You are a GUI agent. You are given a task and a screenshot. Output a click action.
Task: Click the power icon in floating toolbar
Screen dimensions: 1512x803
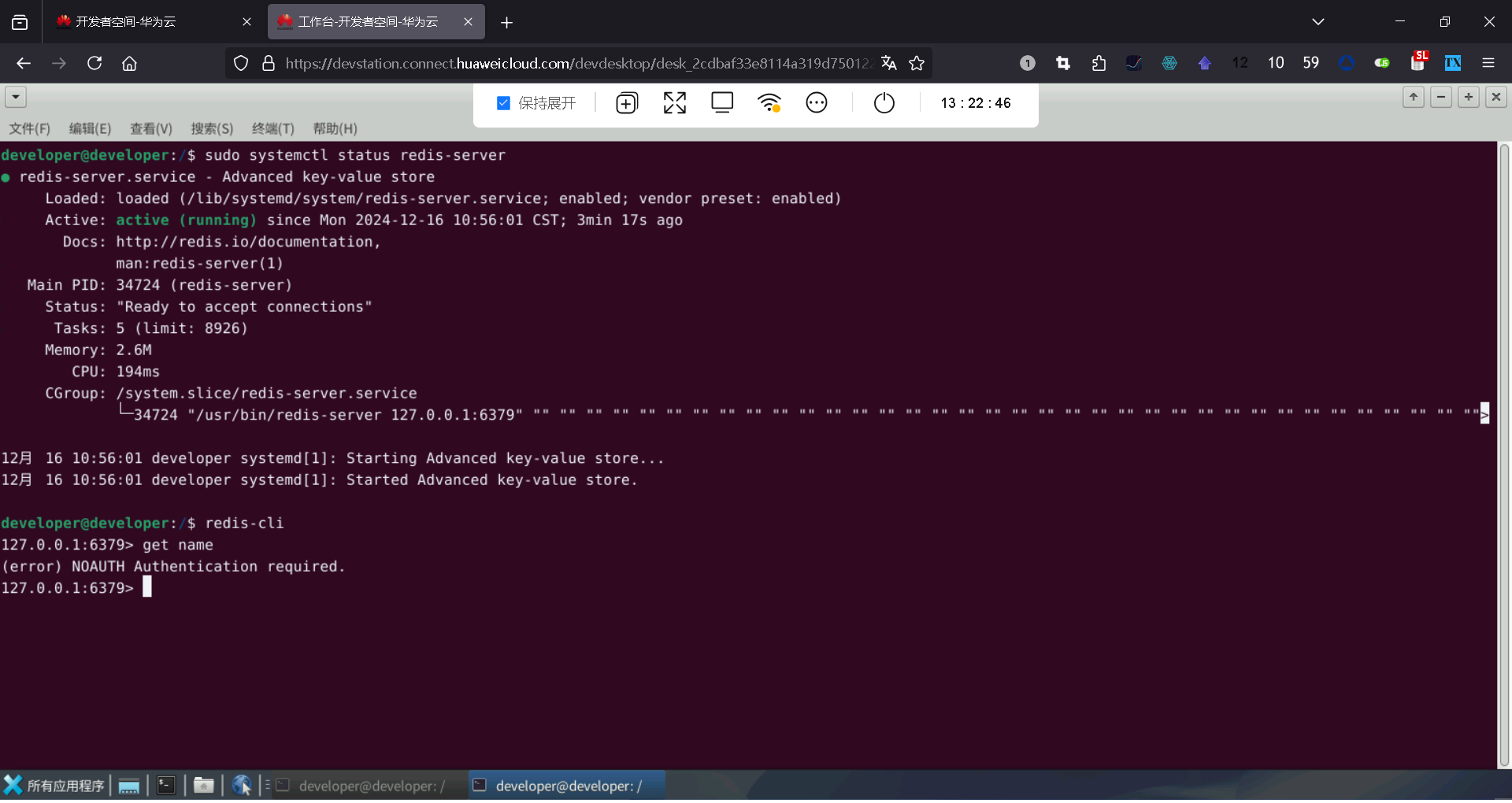pyautogui.click(x=884, y=103)
